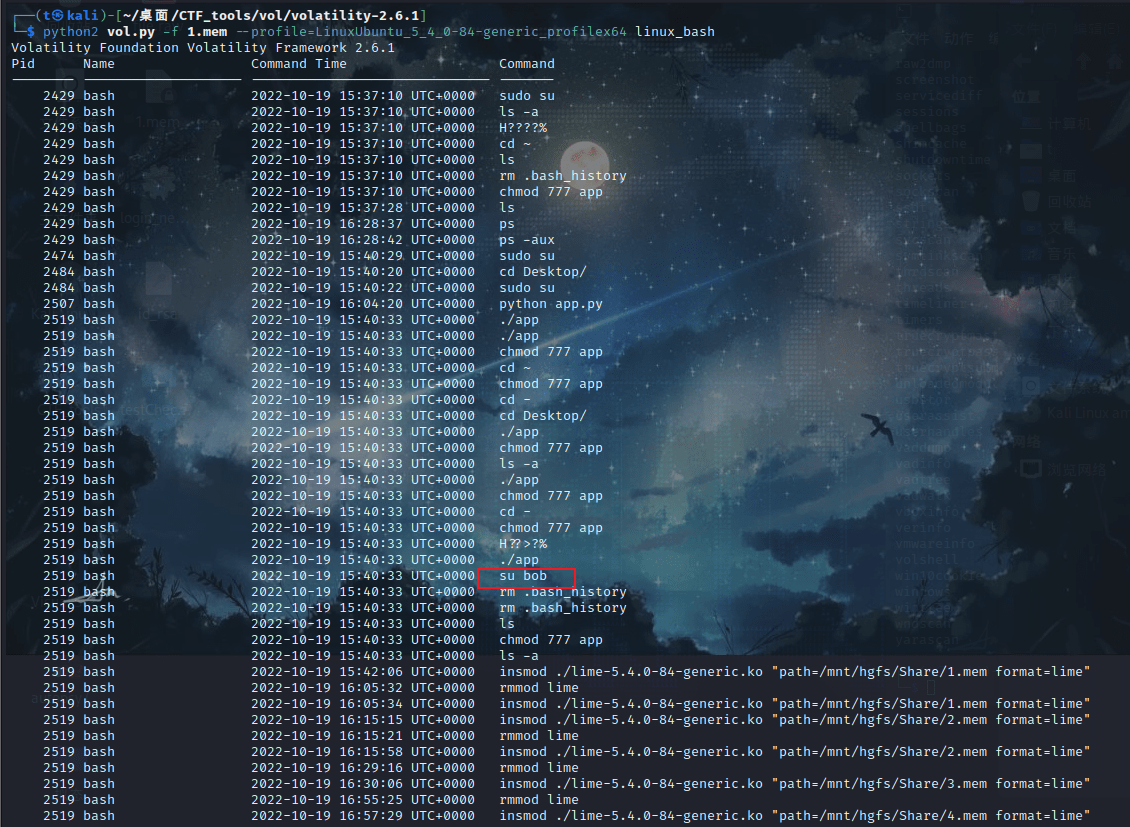Click 'rmmod lime' at 16:05:32
Screen dimensions: 1130x827
(x=539, y=687)
